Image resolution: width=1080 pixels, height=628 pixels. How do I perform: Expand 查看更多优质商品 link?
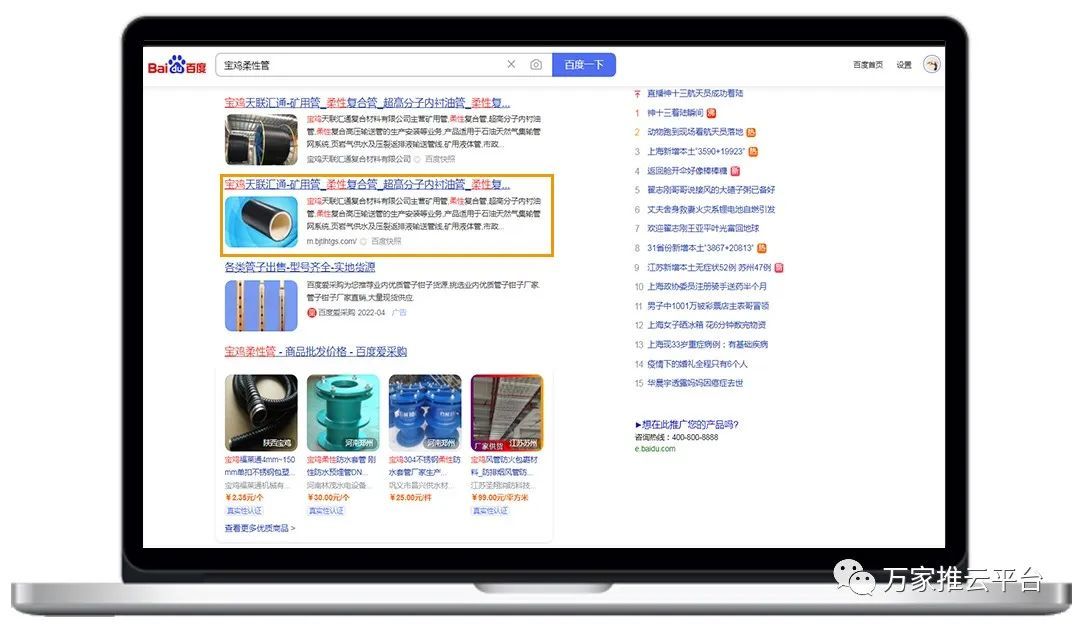pyautogui.click(x=260, y=528)
